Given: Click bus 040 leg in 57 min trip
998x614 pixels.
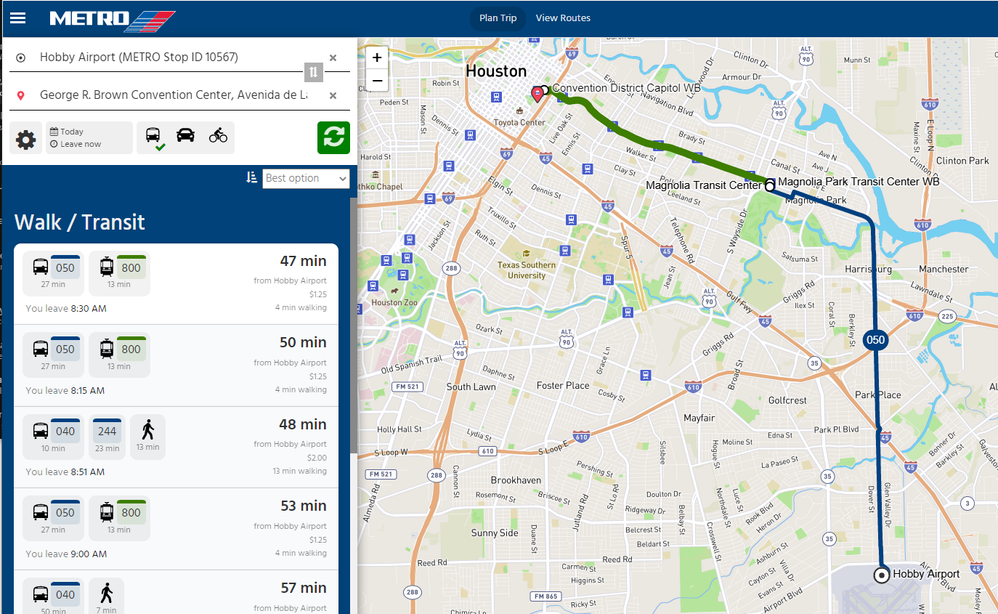Looking at the screenshot, I should click(53, 597).
